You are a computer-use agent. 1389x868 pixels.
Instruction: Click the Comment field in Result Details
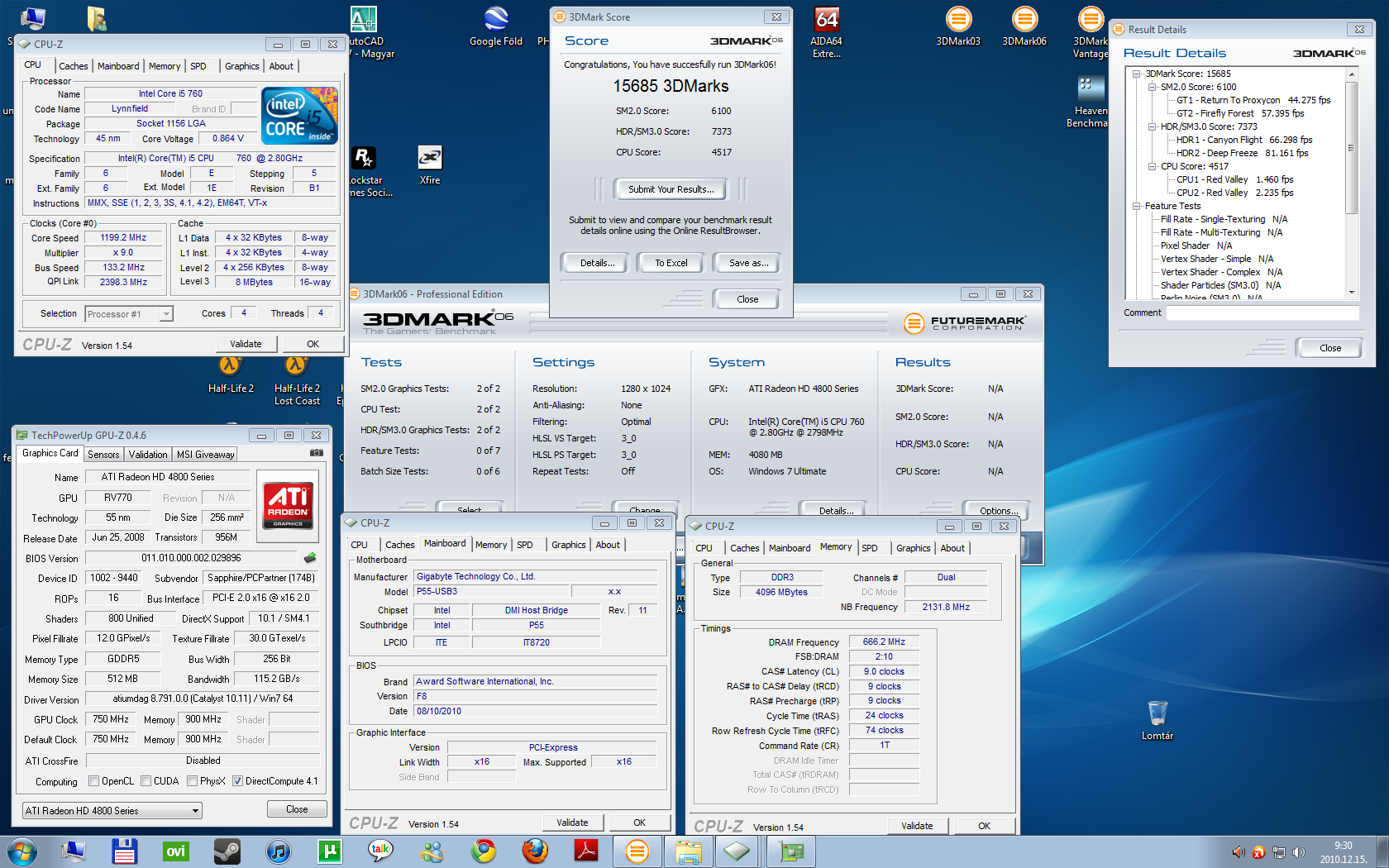coord(1262,313)
